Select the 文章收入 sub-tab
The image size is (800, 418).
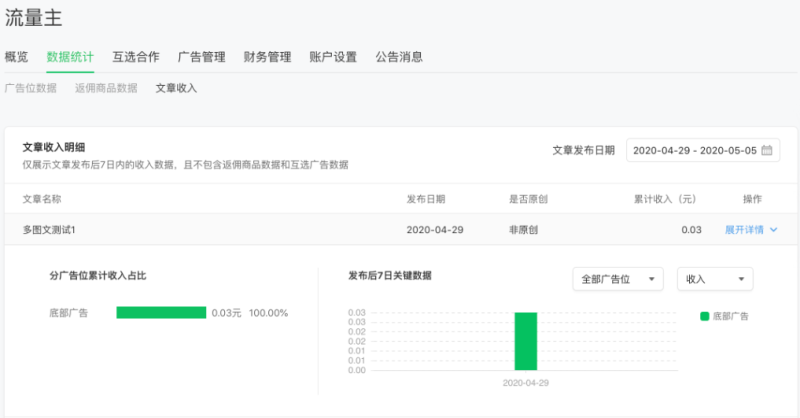[176, 88]
